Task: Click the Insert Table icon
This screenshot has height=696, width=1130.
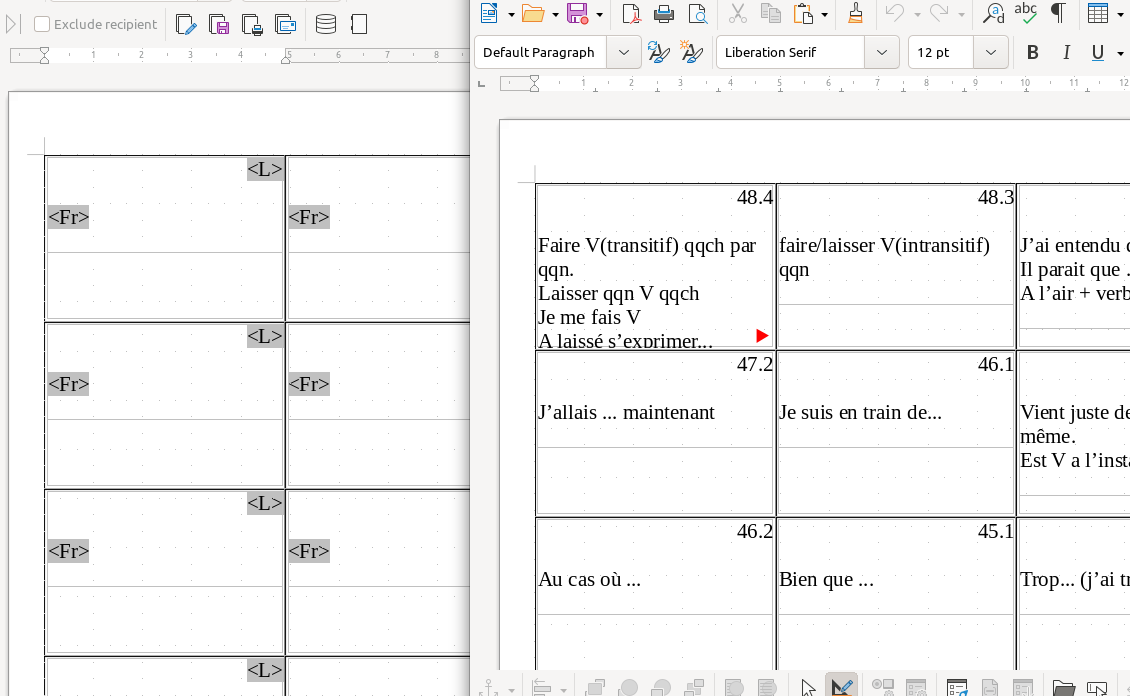Action: click(1098, 13)
